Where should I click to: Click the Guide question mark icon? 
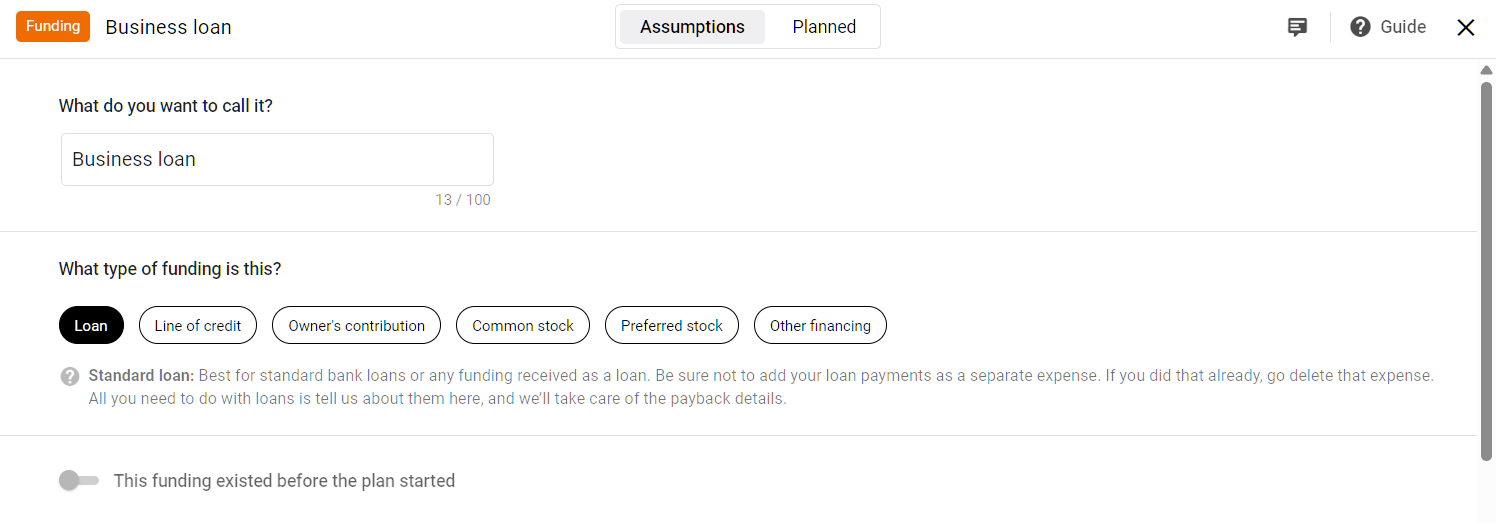(1360, 27)
